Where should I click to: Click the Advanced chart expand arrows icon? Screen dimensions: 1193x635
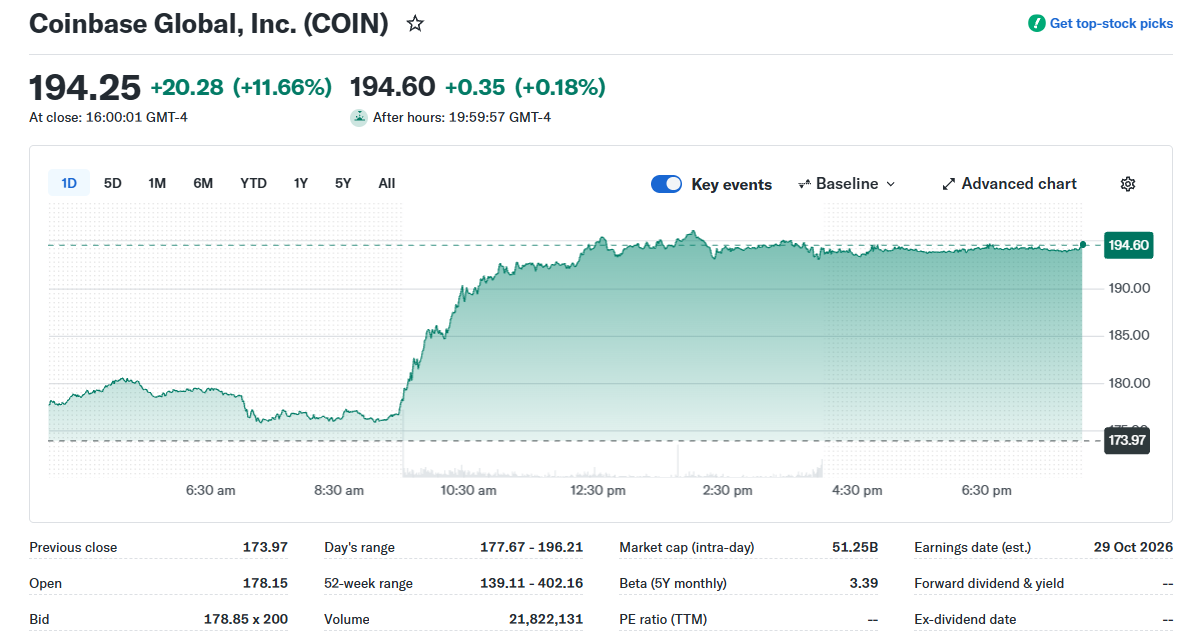(x=948, y=184)
